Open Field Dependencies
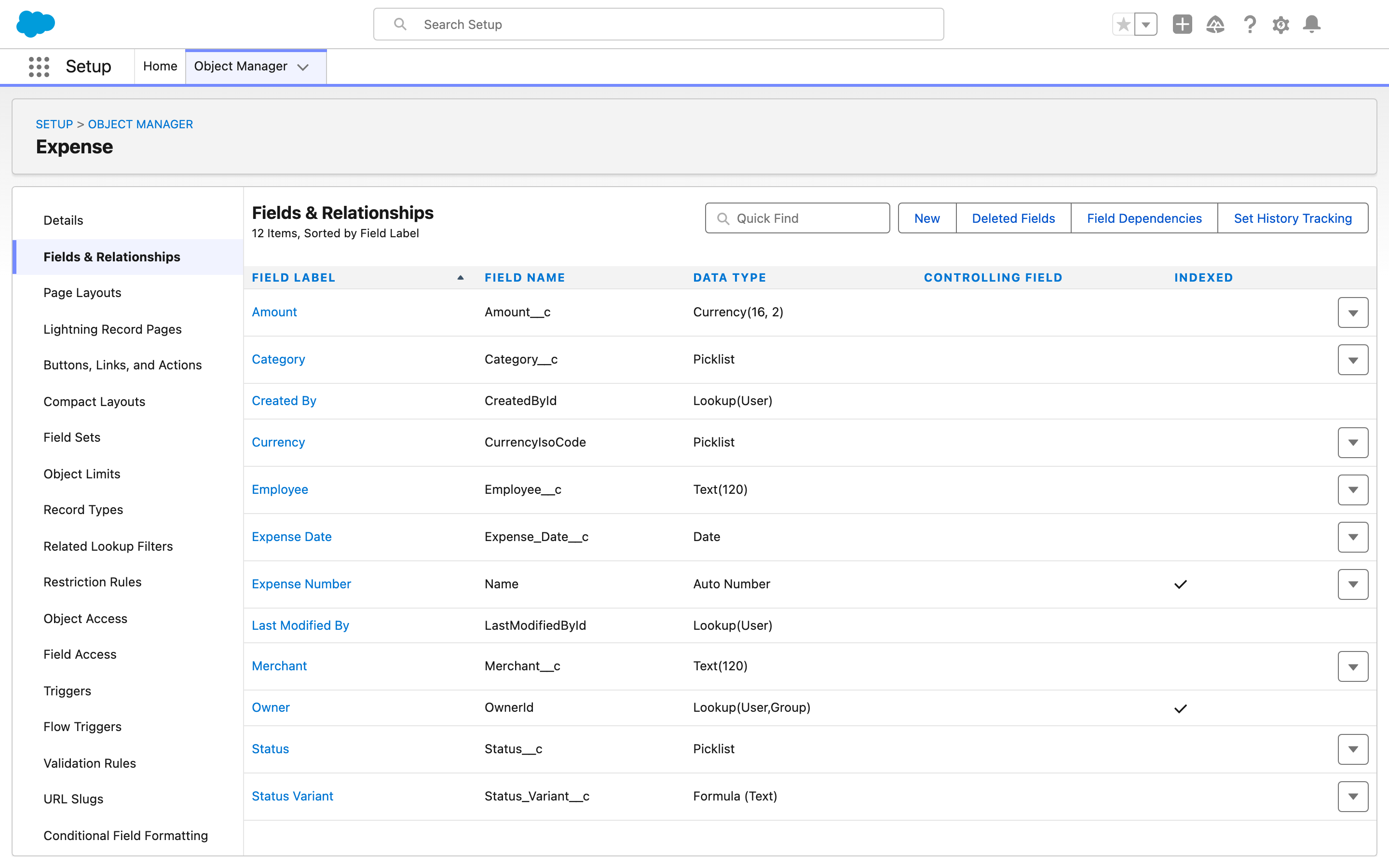This screenshot has height=868, width=1389. [1144, 218]
